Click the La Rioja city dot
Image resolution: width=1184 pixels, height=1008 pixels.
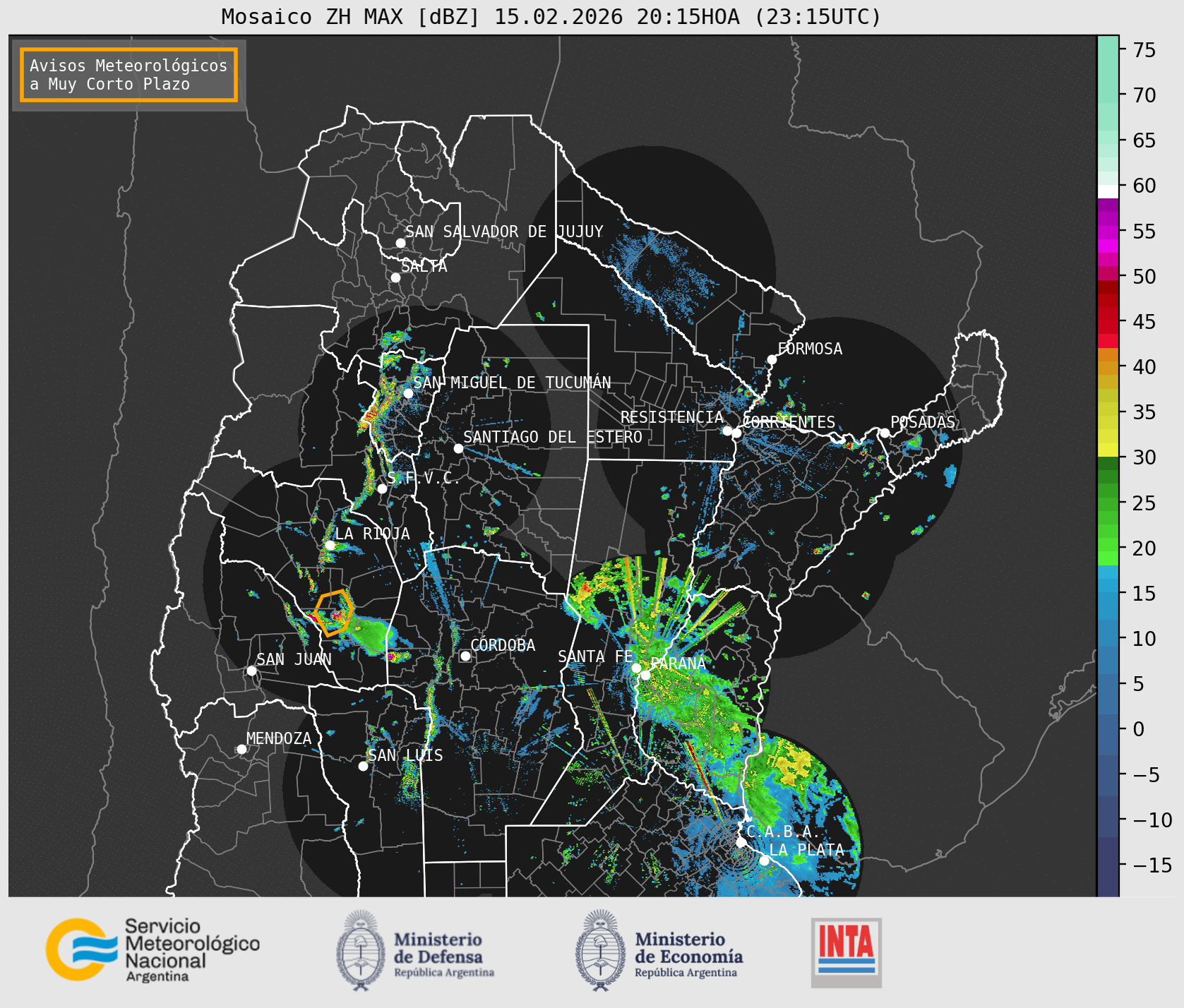point(330,545)
